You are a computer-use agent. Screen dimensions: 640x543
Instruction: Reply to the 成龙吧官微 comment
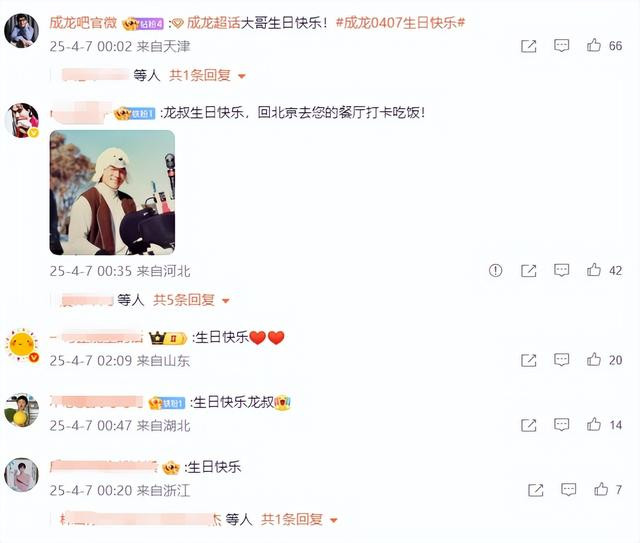click(x=562, y=45)
